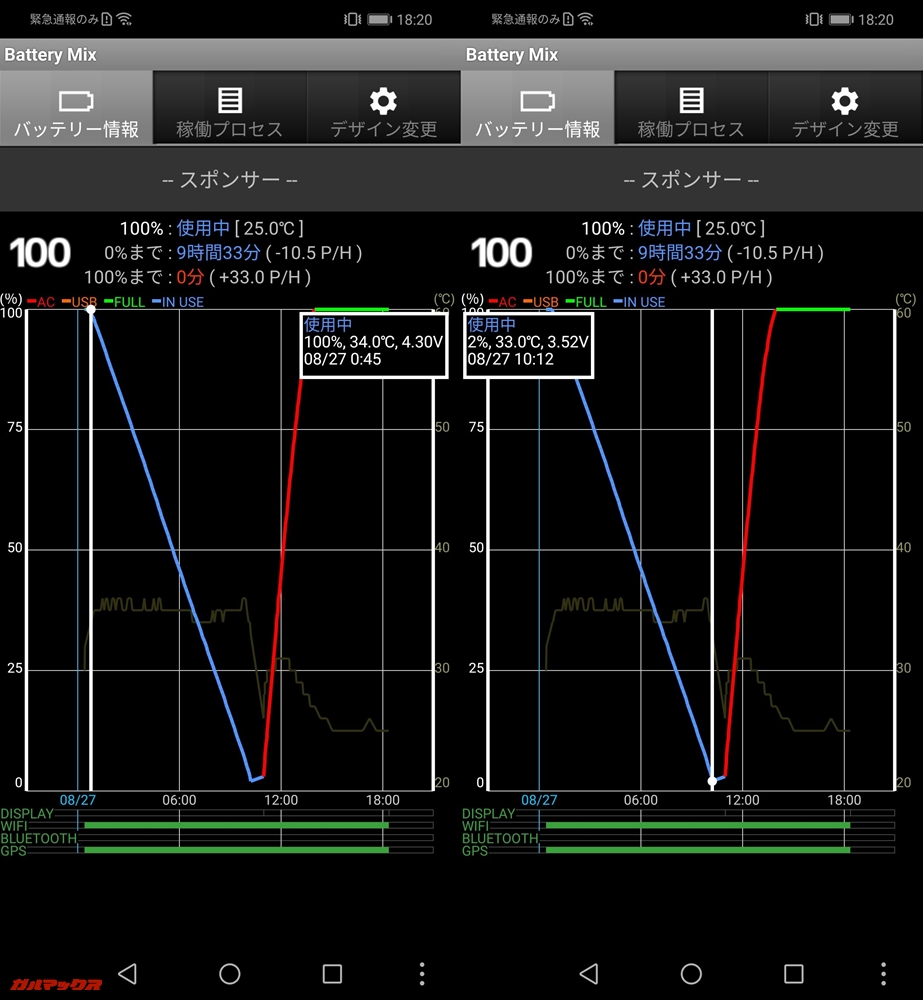Tap the スポンサー banner on left screen
This screenshot has width=923, height=1000.
click(x=230, y=180)
